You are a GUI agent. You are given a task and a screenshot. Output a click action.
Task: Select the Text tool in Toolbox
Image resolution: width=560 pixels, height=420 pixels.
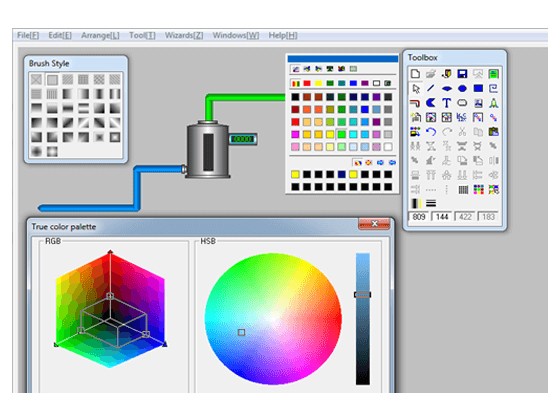pos(446,103)
